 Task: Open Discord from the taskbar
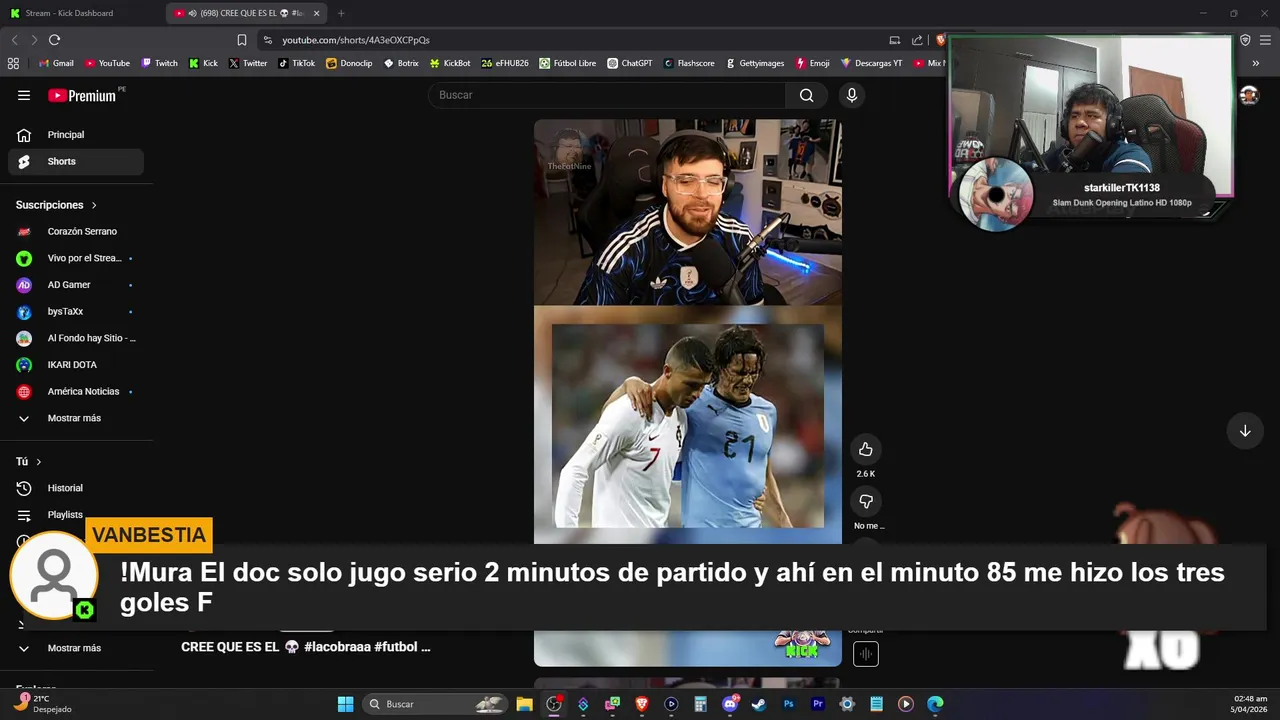tap(730, 704)
